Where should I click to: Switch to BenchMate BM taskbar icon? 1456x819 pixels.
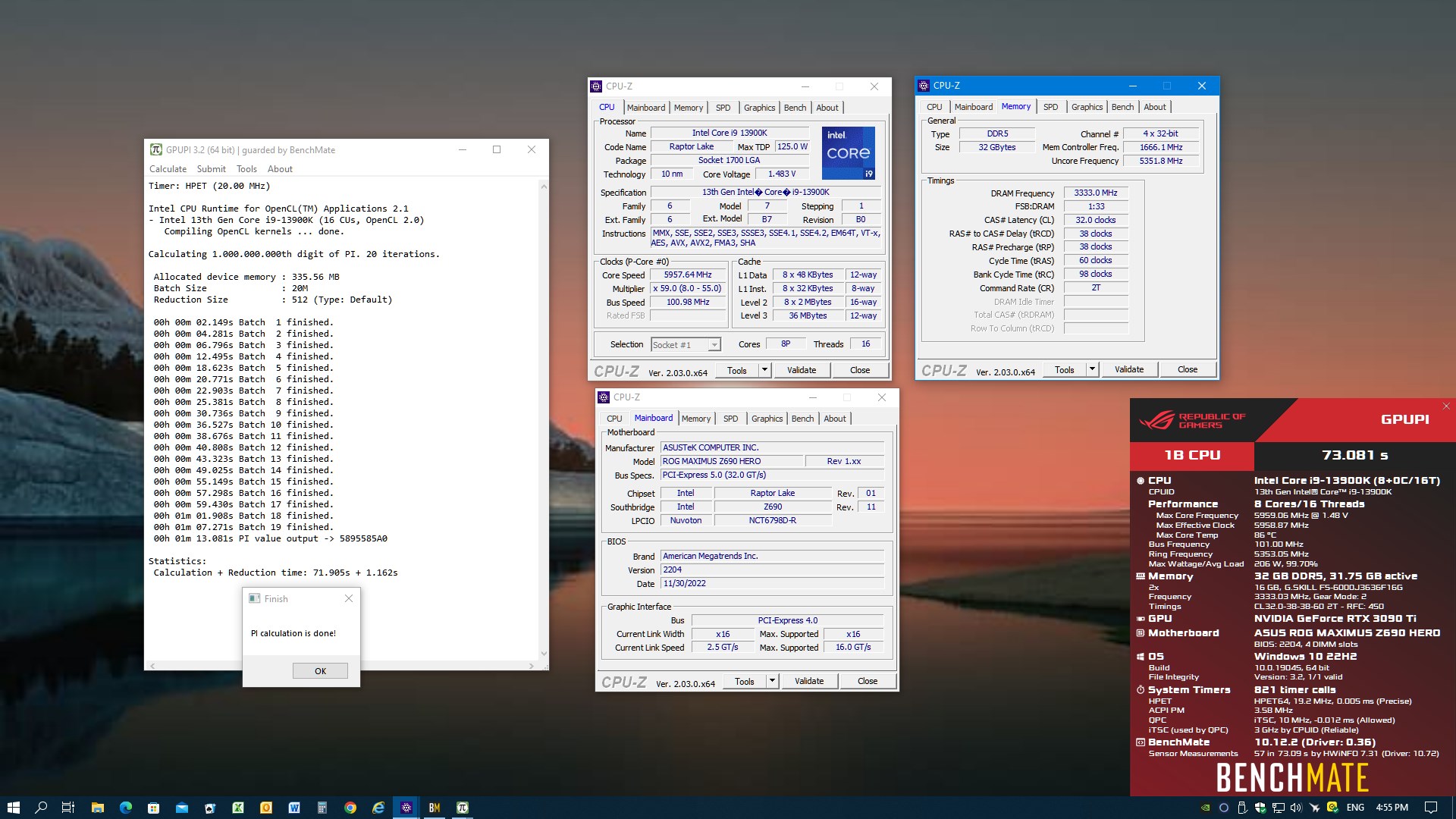point(435,808)
